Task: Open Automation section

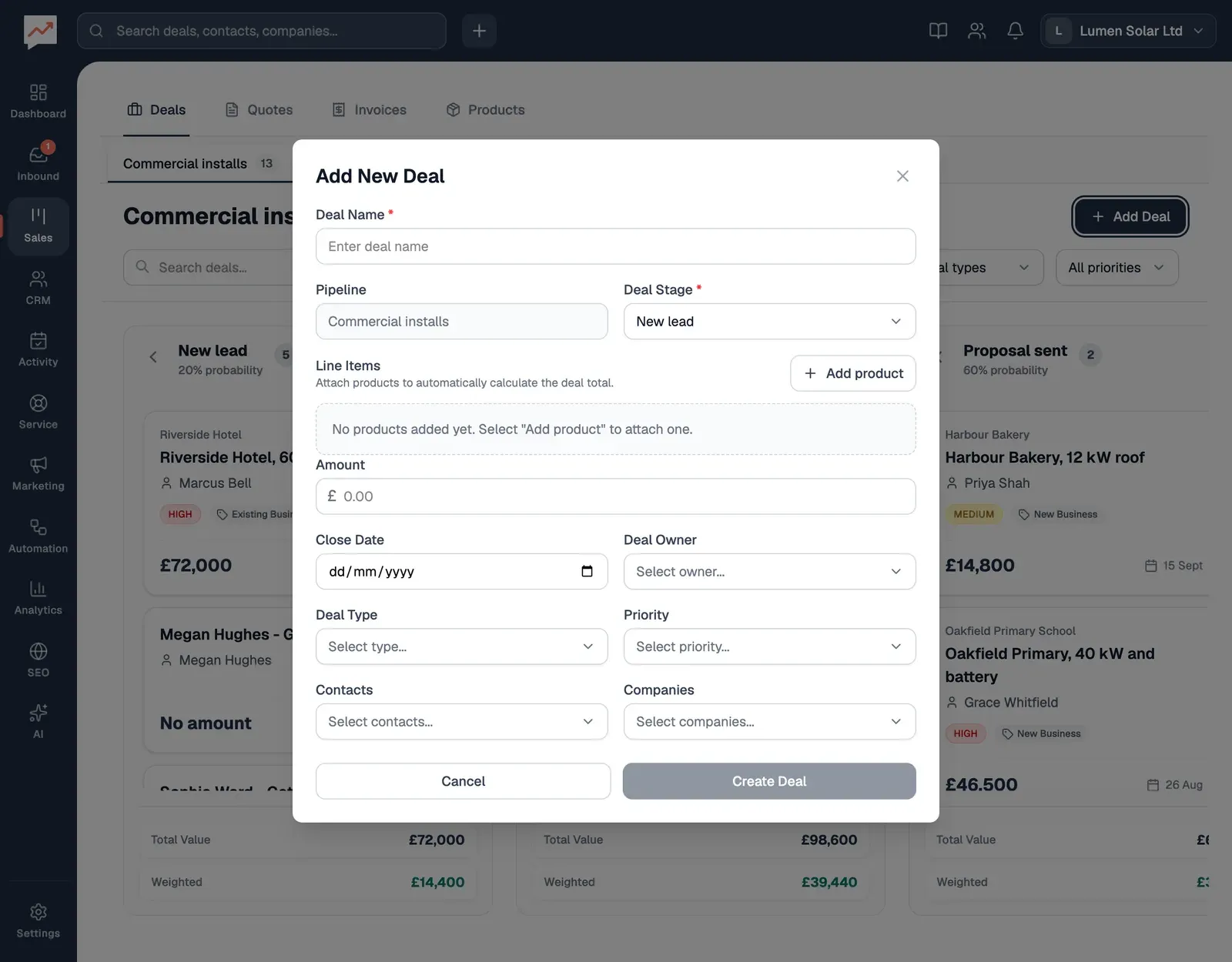Action: point(38,536)
